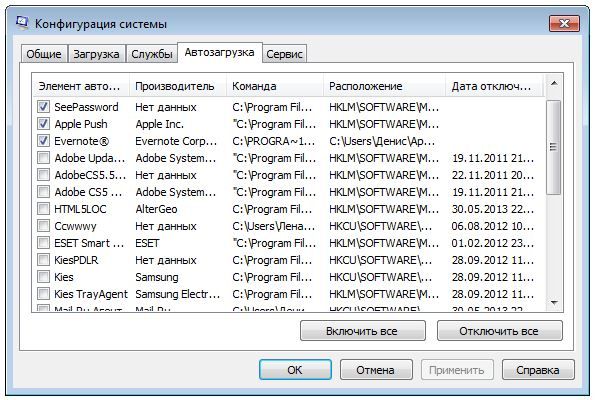Enable the HTML5LOC startup checkbox

[43, 209]
